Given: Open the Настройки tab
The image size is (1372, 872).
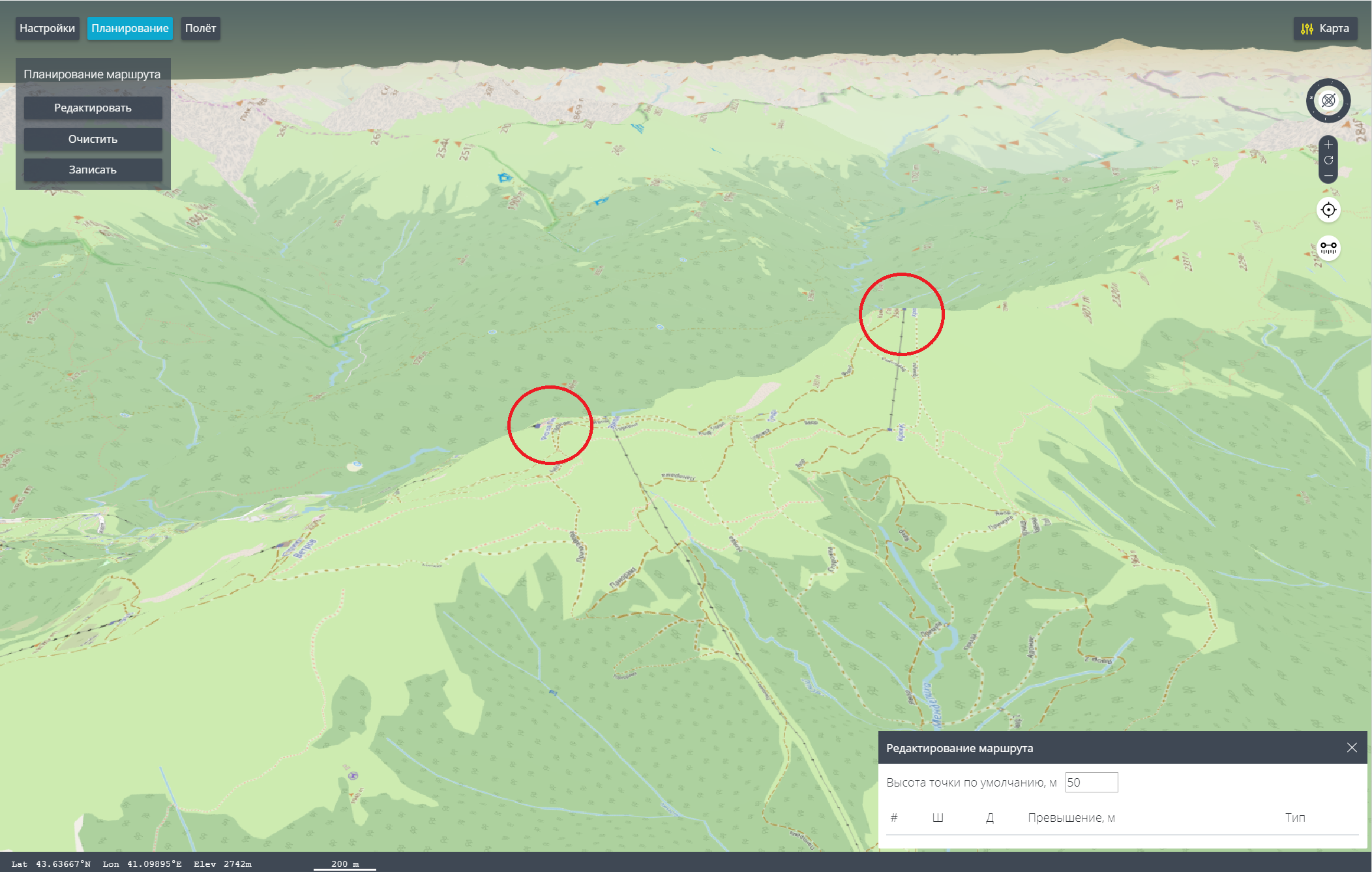Looking at the screenshot, I should (x=47, y=29).
